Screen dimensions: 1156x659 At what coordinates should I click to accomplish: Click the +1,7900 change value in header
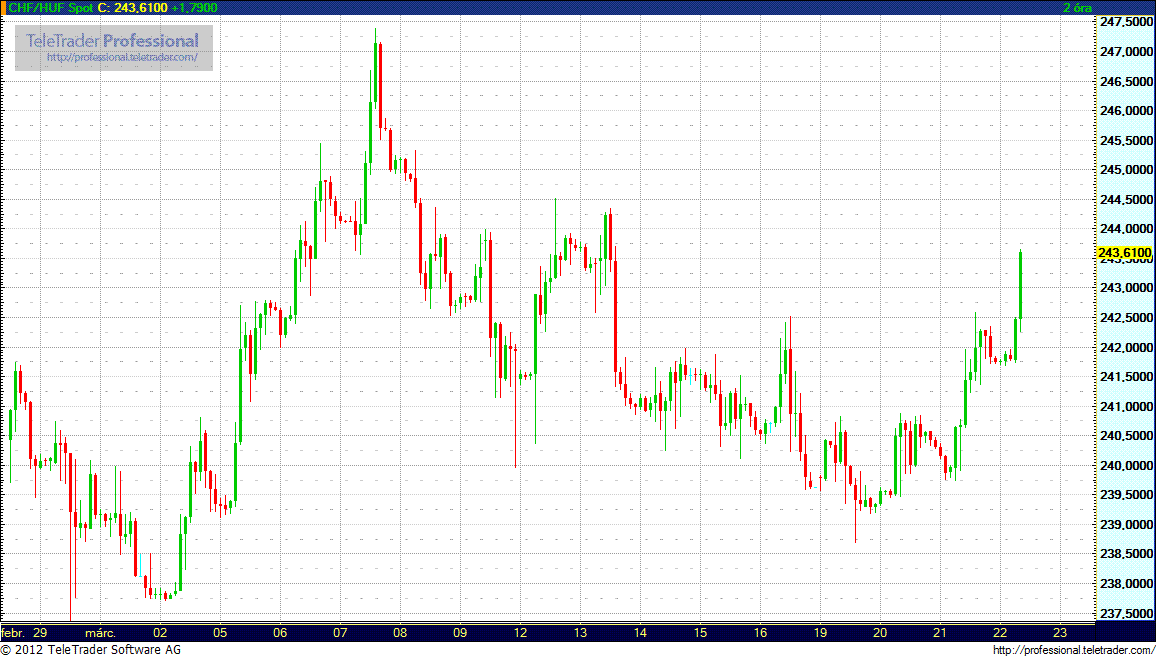tap(194, 8)
